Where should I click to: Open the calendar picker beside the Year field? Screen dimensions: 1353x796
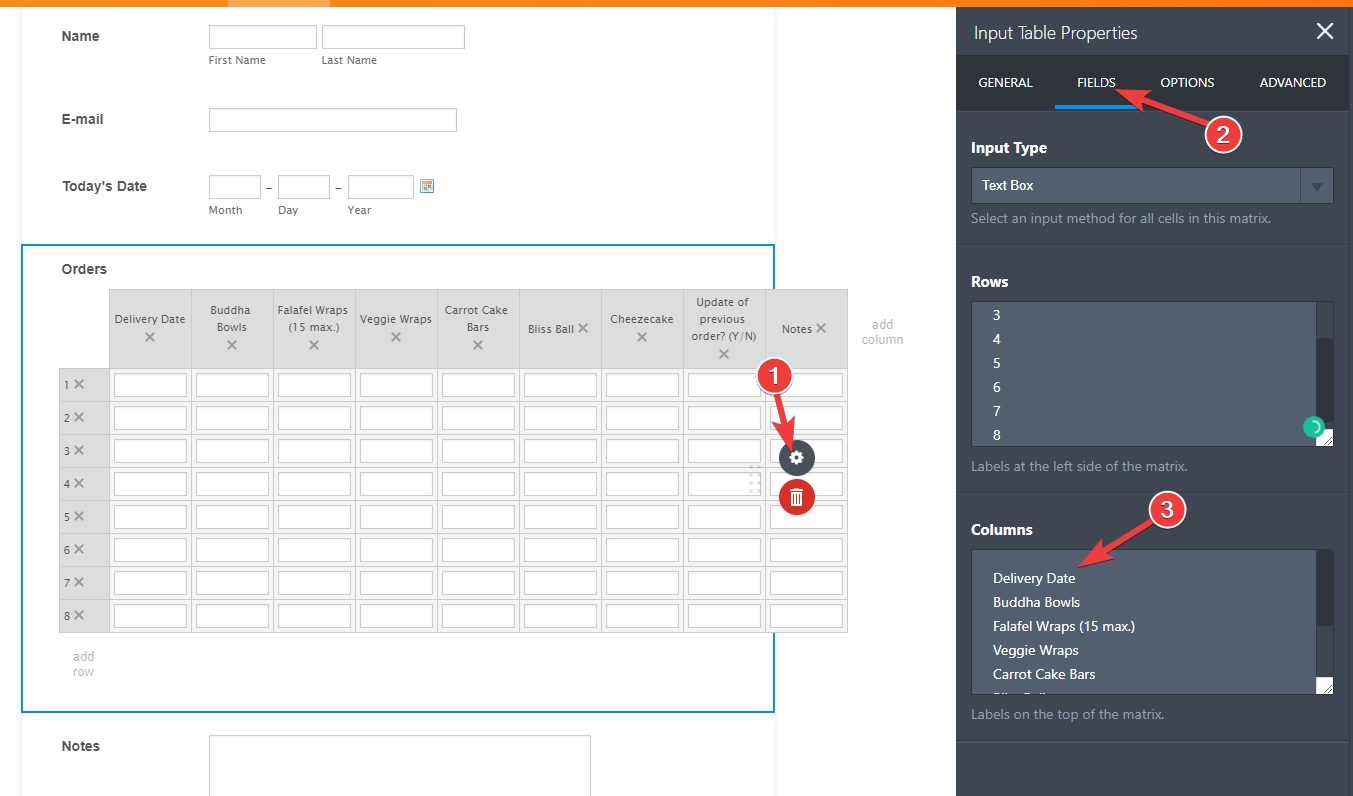click(x=427, y=185)
